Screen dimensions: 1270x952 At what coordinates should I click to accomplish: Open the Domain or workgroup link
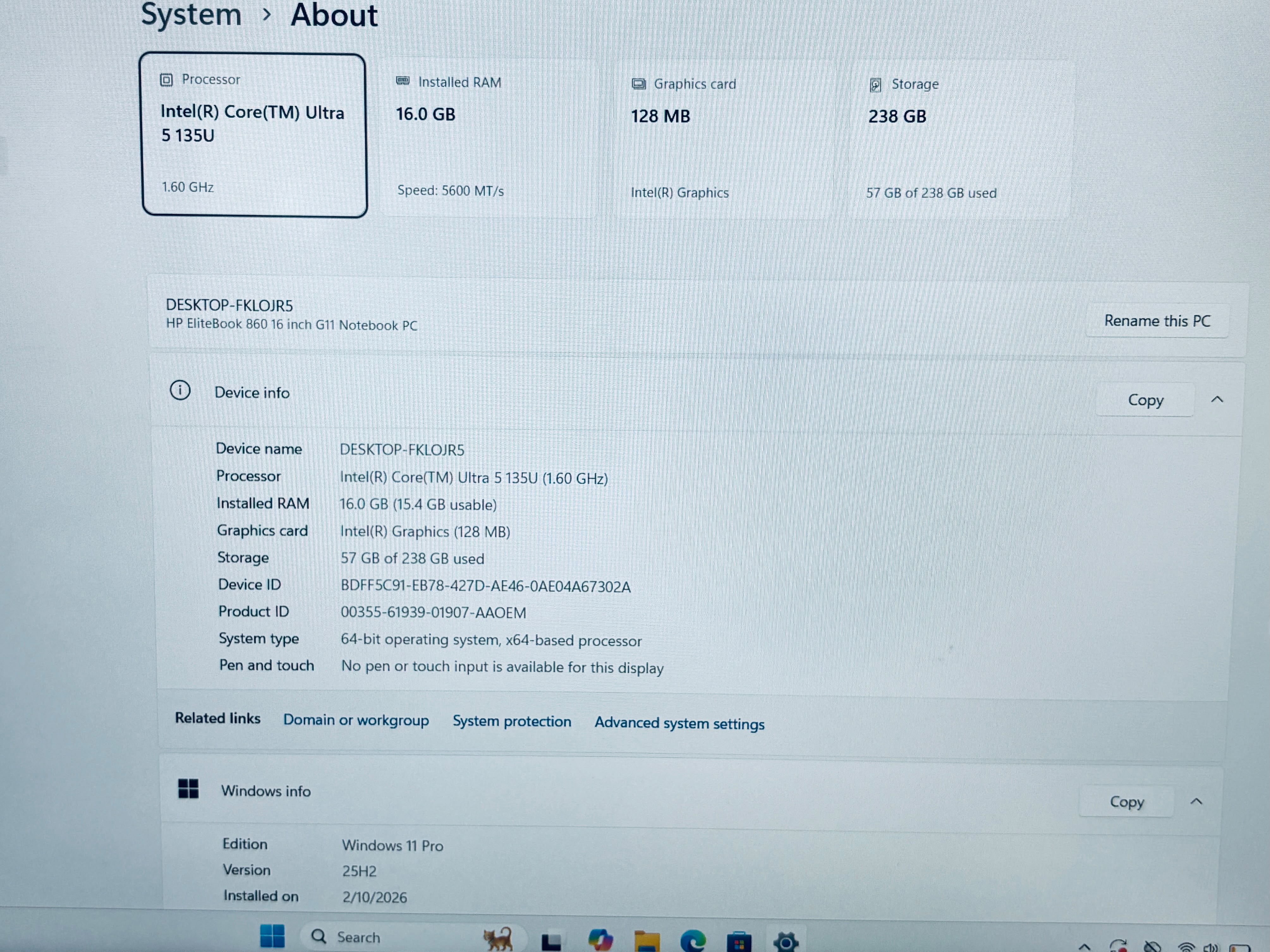tap(356, 720)
